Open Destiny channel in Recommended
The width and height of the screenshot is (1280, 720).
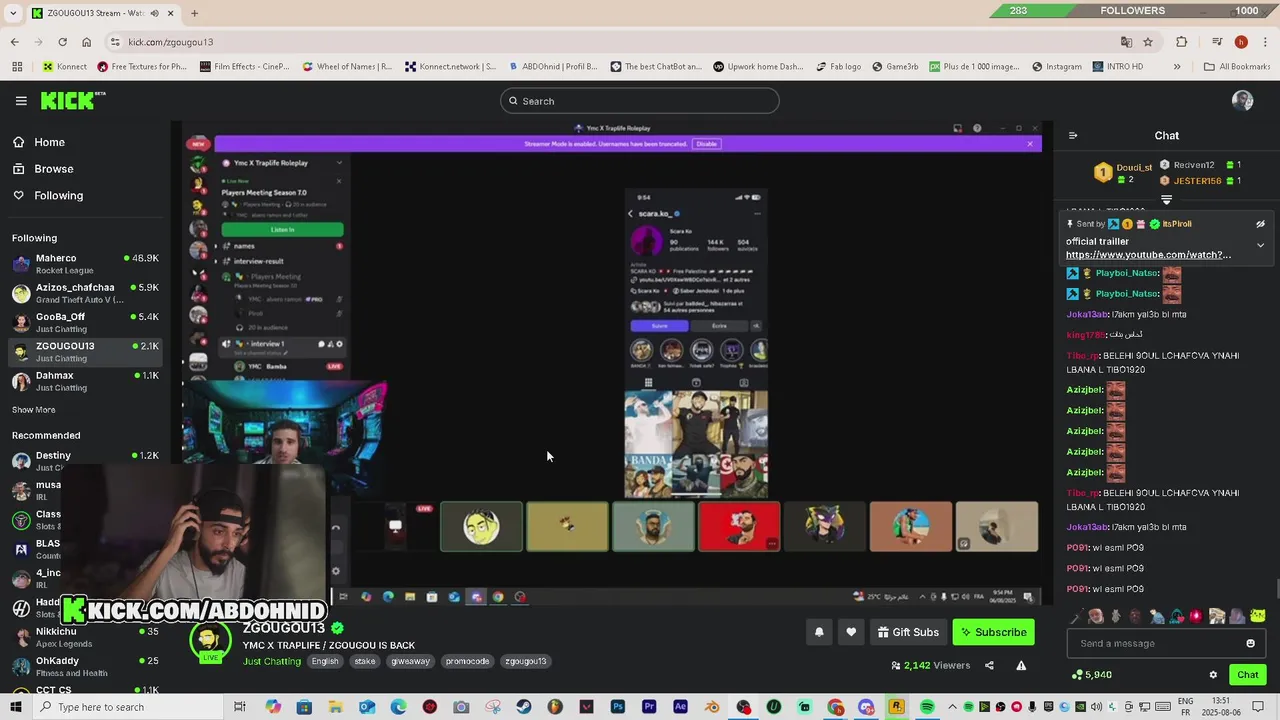pyautogui.click(x=86, y=461)
